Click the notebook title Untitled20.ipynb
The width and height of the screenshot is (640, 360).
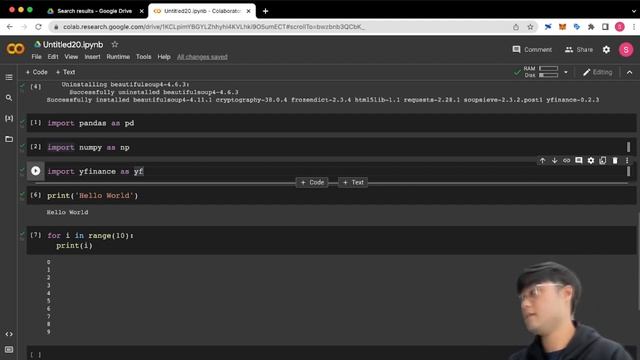point(73,44)
